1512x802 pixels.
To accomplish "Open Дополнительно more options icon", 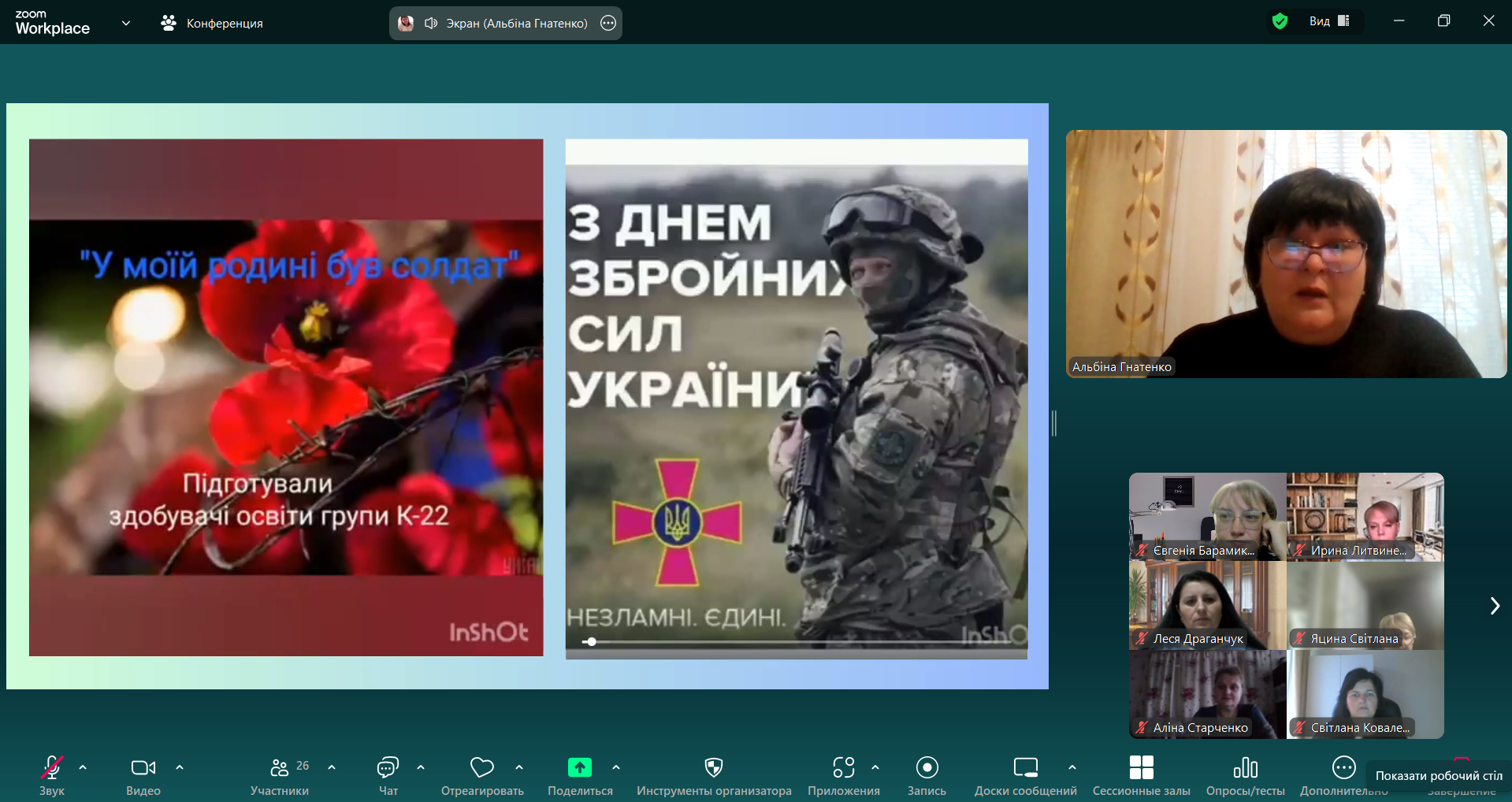I will (1344, 767).
